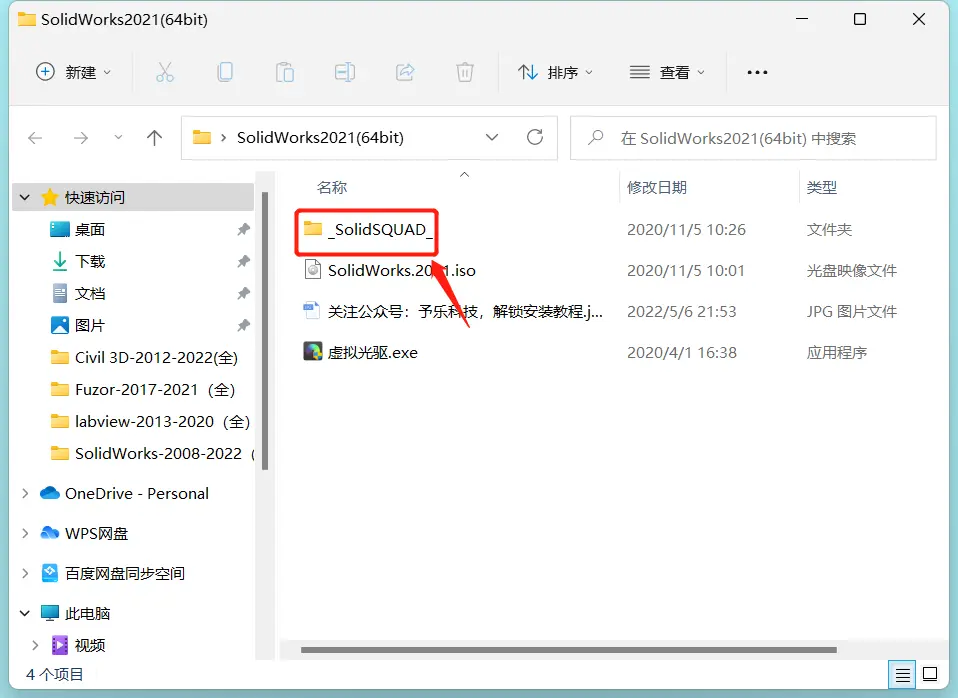Open the 排序 sort menu
Screen dimensions: 958x698
[555, 72]
